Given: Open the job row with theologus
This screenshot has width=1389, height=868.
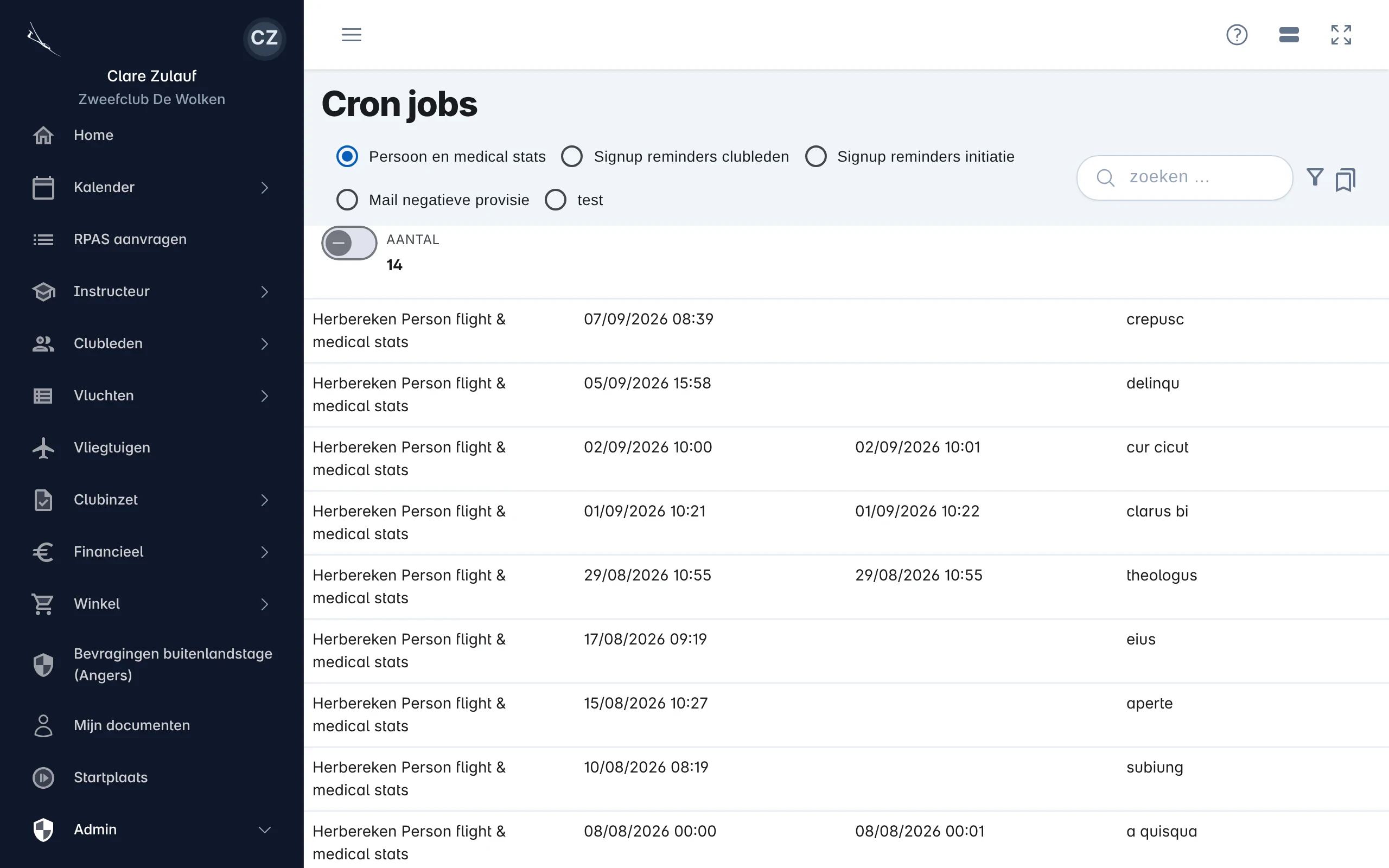Looking at the screenshot, I should coord(846,588).
